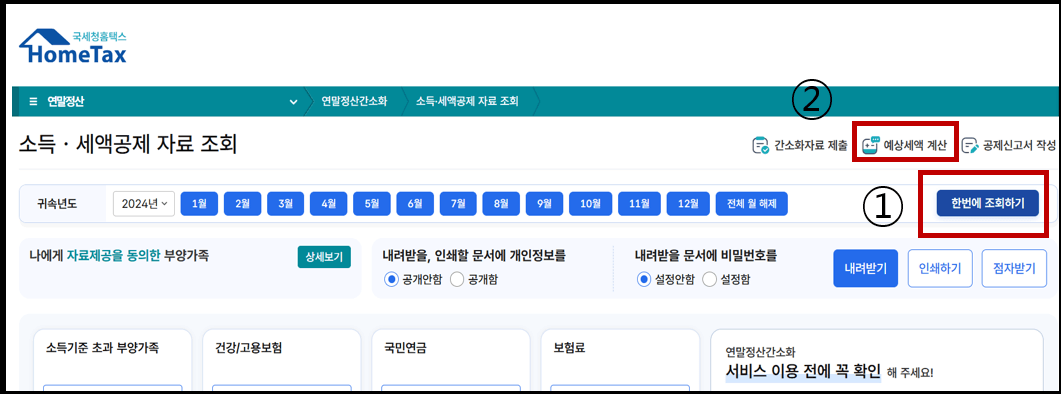The image size is (1061, 394).
Task: Select the 연말정산간소화 breadcrumb
Action: tap(355, 102)
